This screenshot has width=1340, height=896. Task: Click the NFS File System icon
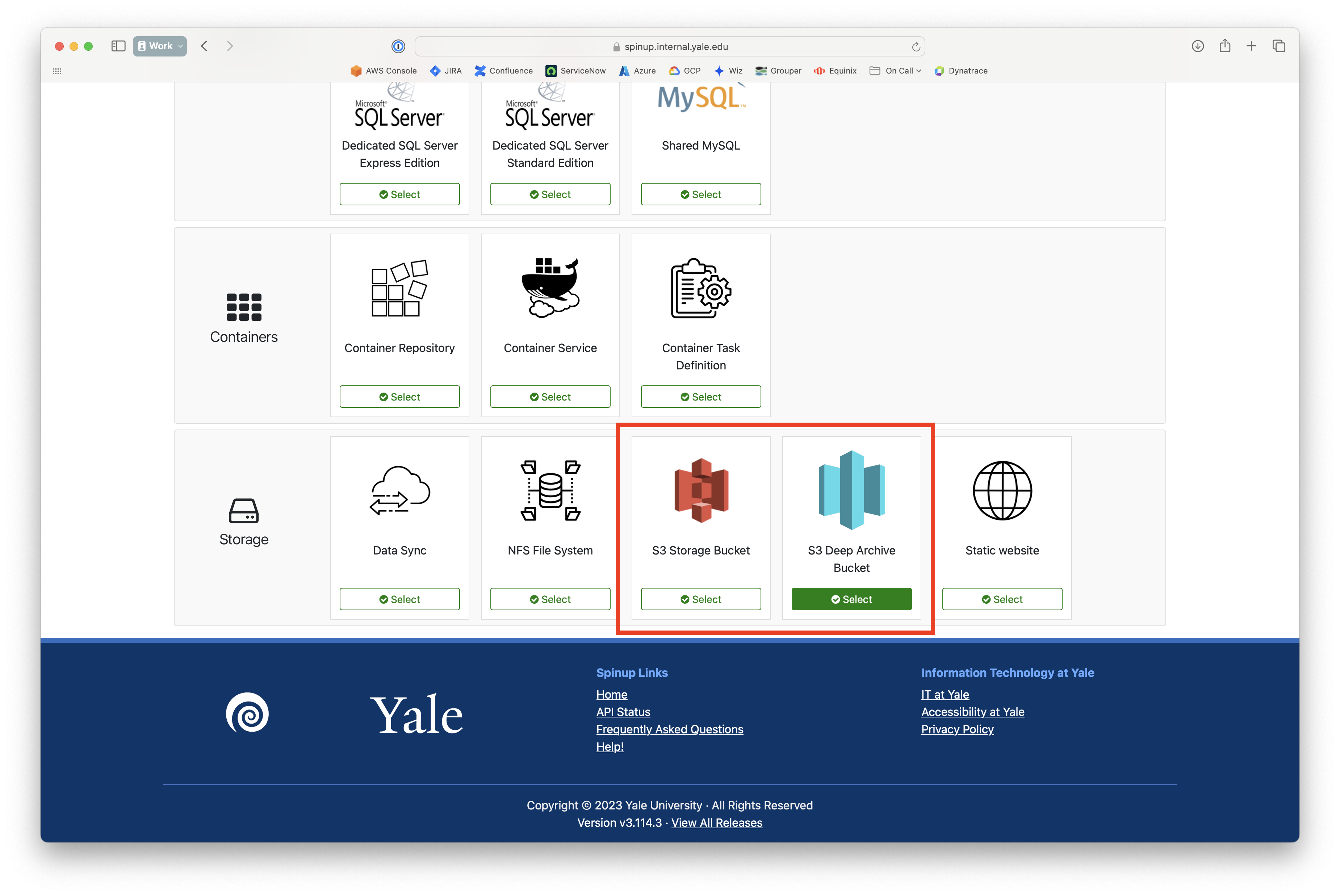(550, 490)
